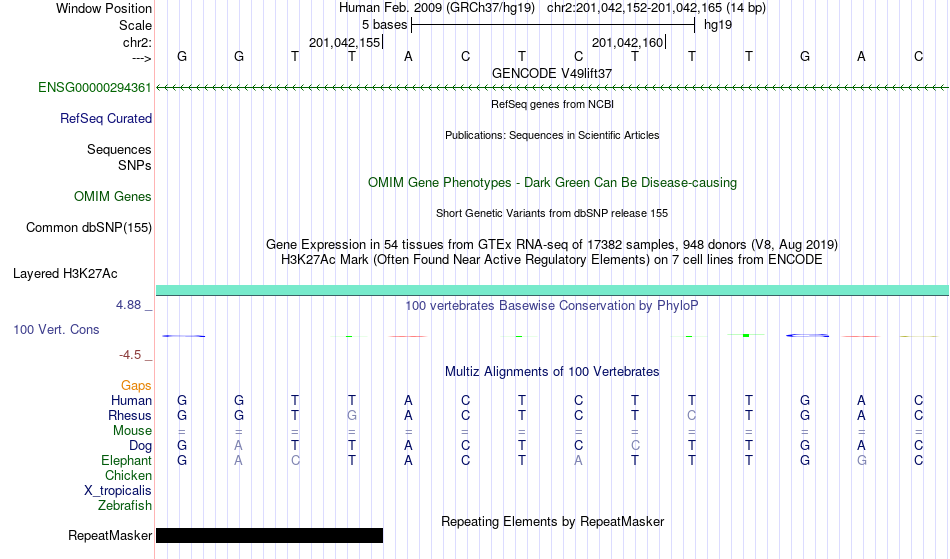
Task: Click 'Short Genetic Variants from dbSNP release 155'
Action: click(552, 213)
